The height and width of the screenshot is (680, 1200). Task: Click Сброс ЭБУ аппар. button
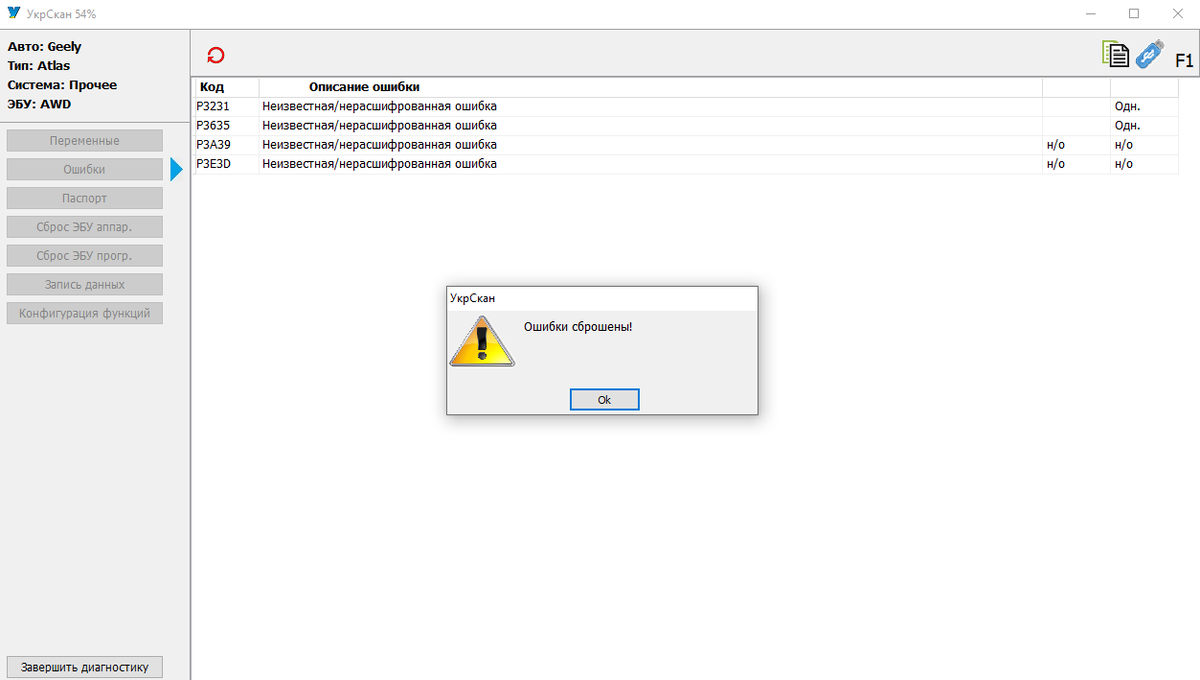click(x=85, y=227)
